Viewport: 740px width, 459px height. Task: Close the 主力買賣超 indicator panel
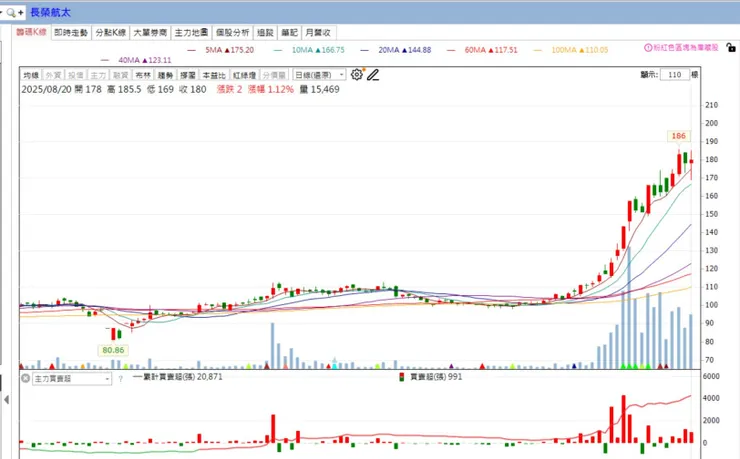pyautogui.click(x=25, y=378)
